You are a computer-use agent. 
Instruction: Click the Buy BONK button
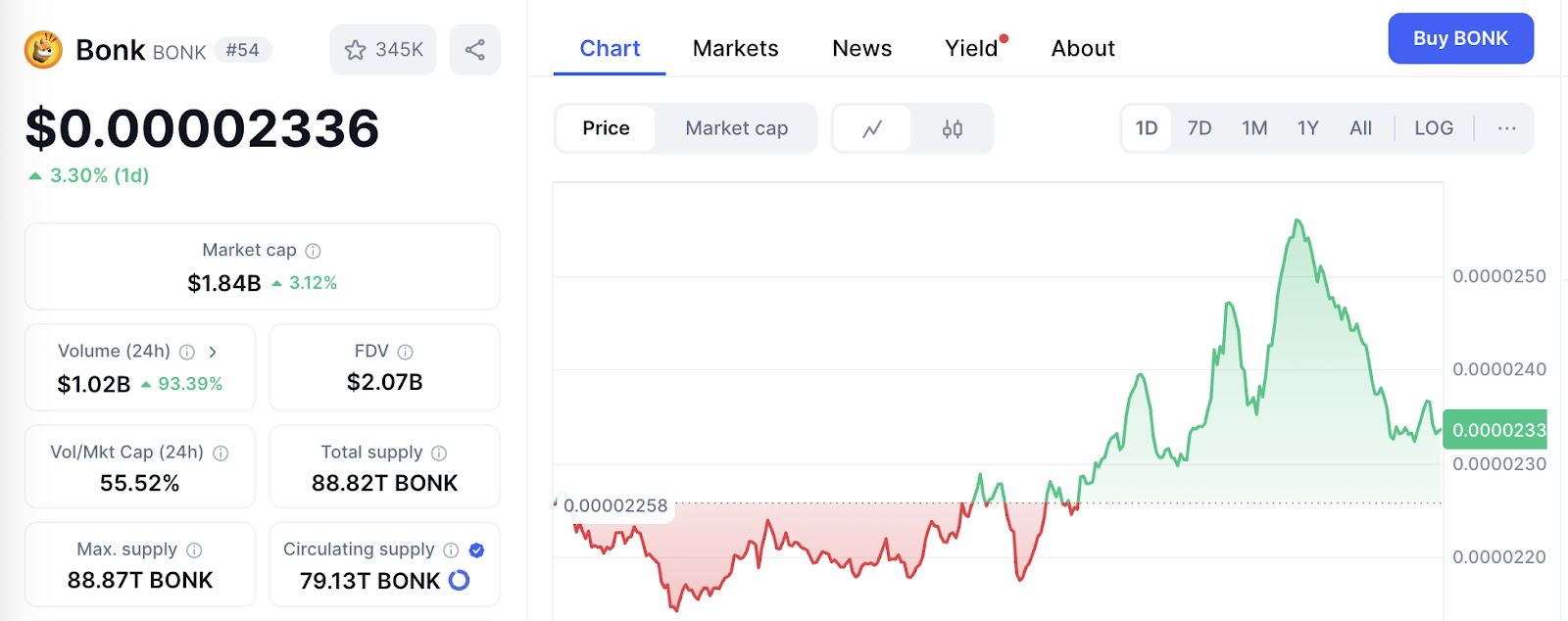tap(1460, 38)
